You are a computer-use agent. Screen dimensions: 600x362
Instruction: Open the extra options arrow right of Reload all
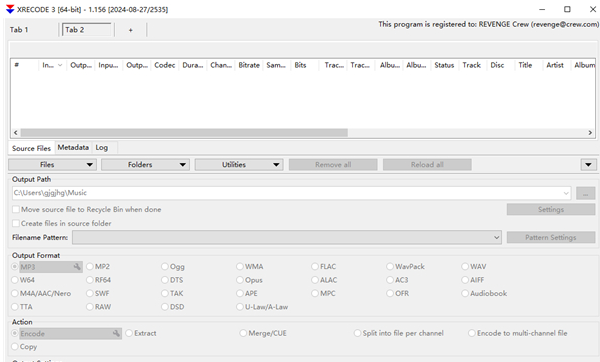[588, 165]
